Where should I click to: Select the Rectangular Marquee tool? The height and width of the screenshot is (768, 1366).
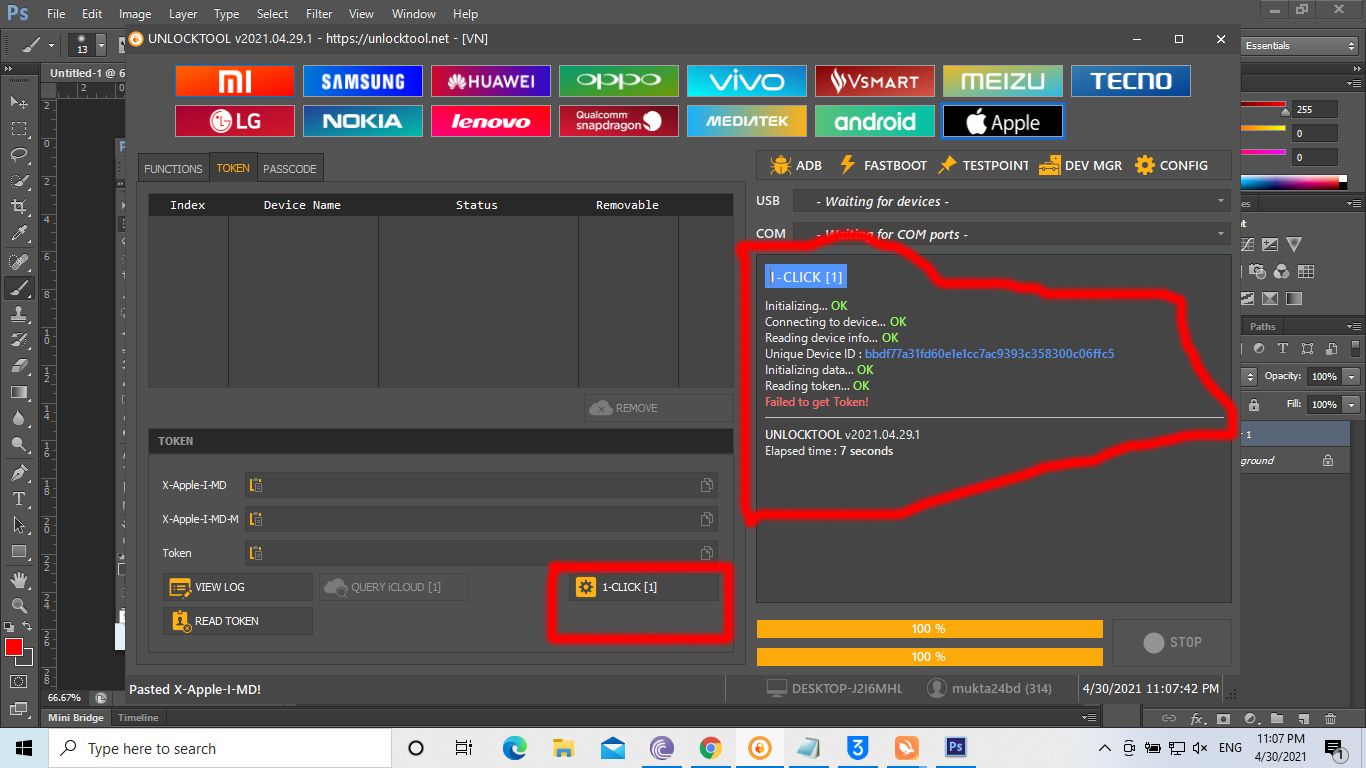point(19,129)
